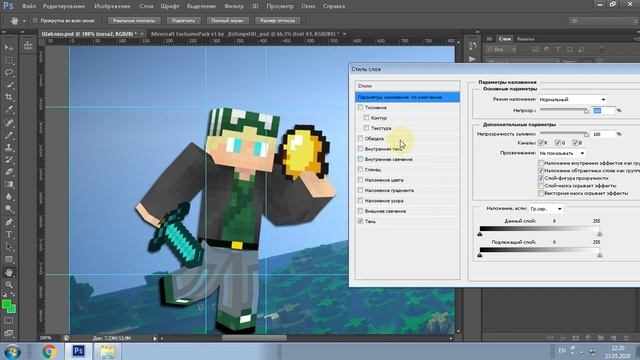
Task: Toggle Quick Mask mode icon
Action: tap(9, 321)
